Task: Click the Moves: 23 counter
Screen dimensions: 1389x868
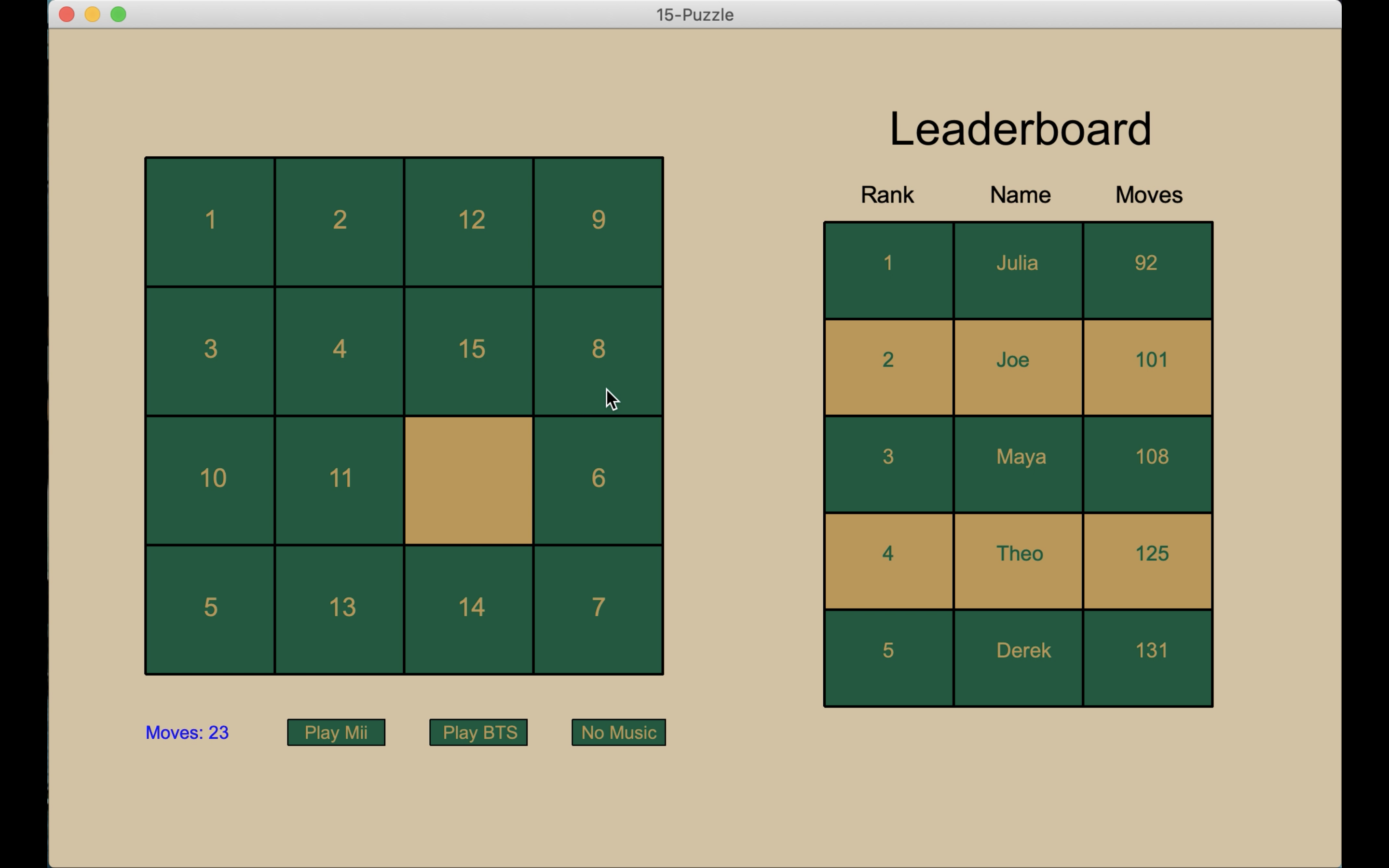Action: pos(187,732)
